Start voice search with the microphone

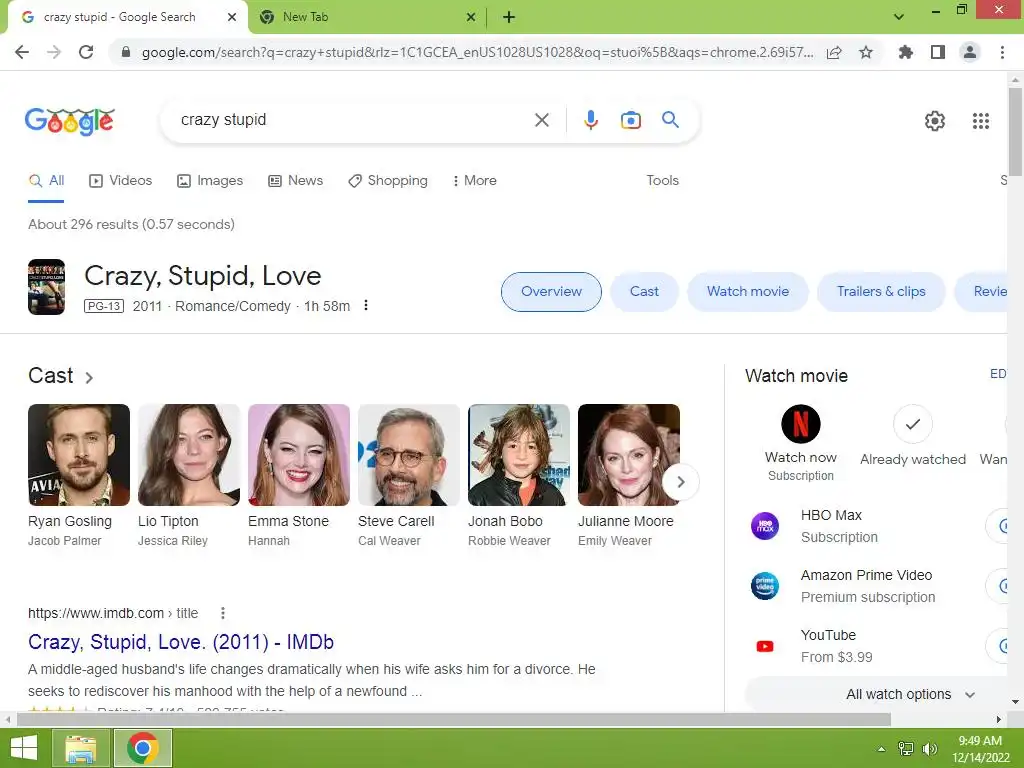pyautogui.click(x=591, y=120)
